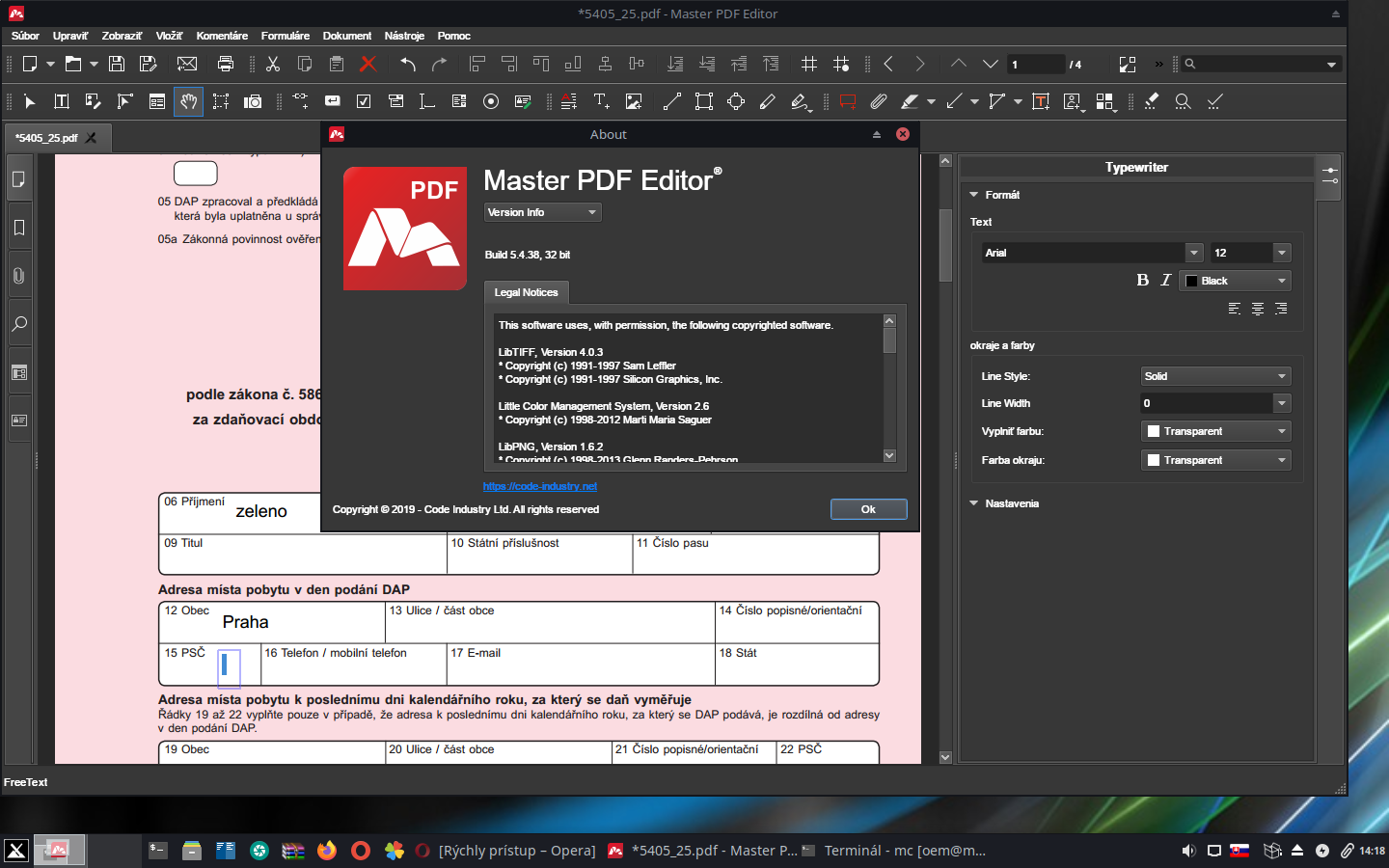
Task: Attach a file using the paperclip icon
Action: point(879,101)
